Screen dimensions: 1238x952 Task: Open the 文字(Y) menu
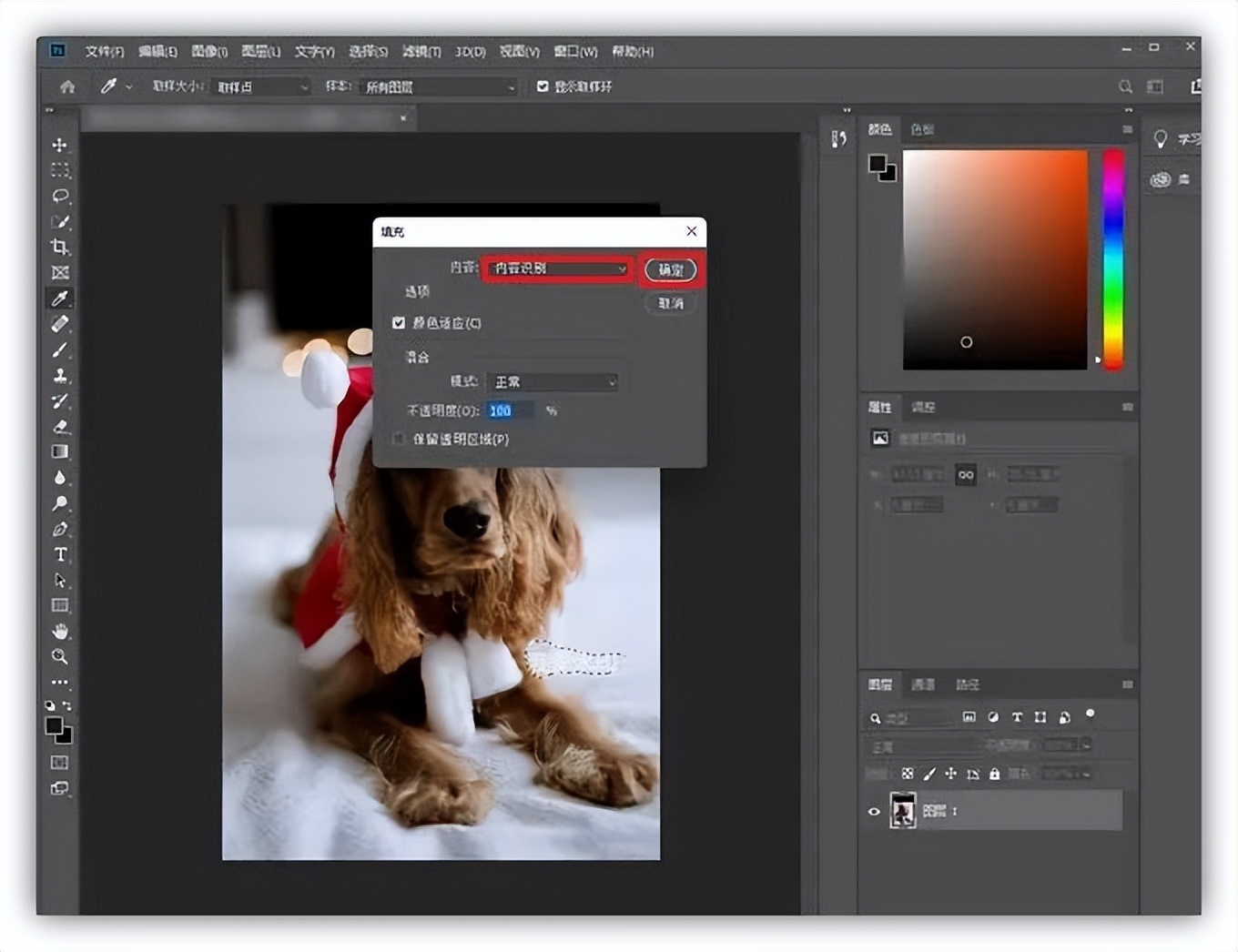(315, 52)
